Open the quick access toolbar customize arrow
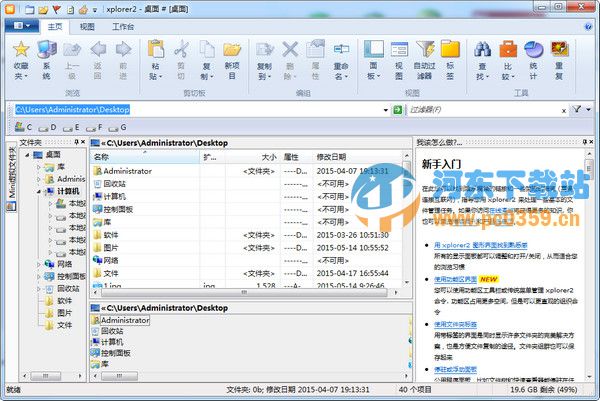Viewport: 600px width, 401px height. coord(95,10)
